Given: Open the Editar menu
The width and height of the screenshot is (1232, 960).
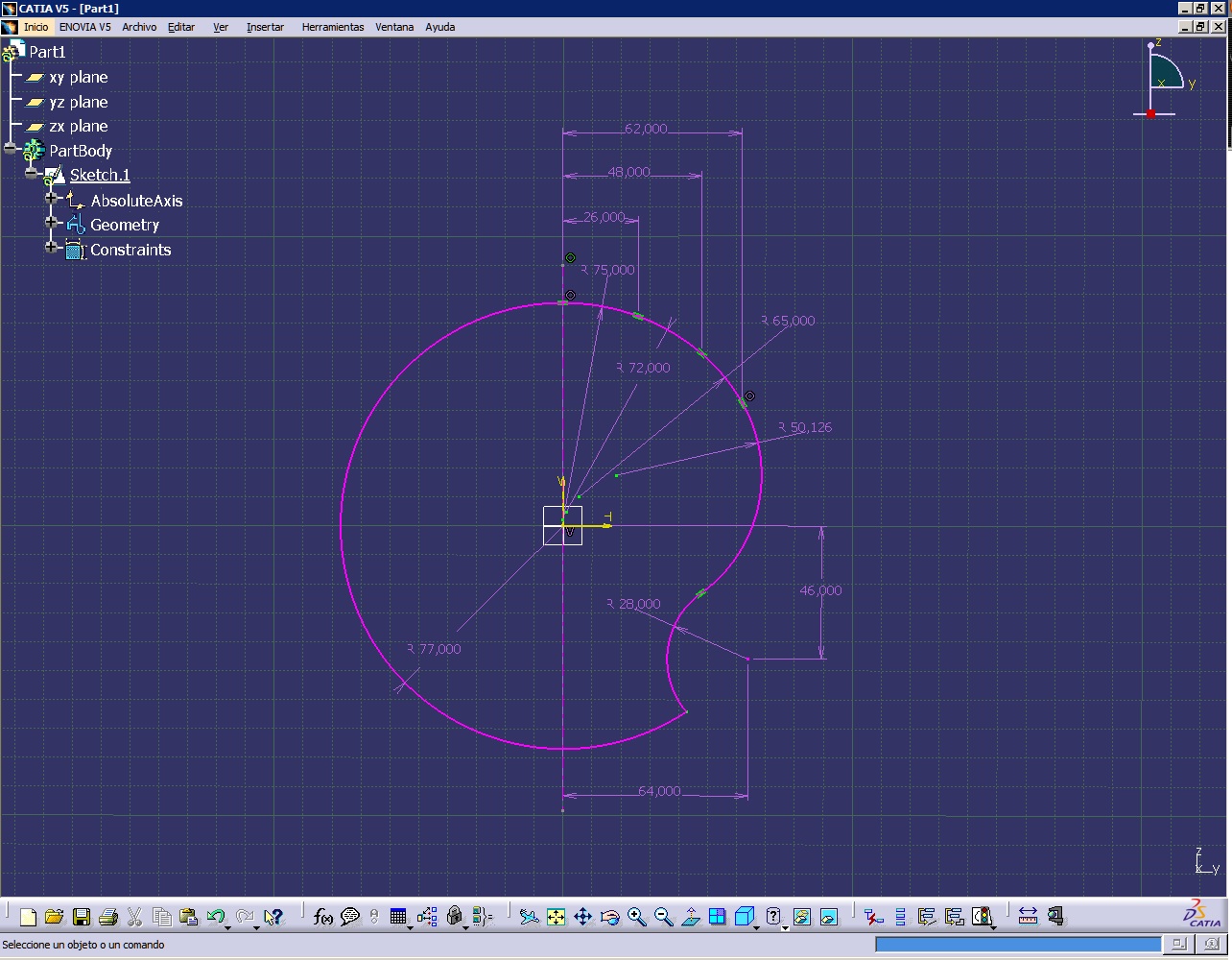Looking at the screenshot, I should click(x=181, y=27).
